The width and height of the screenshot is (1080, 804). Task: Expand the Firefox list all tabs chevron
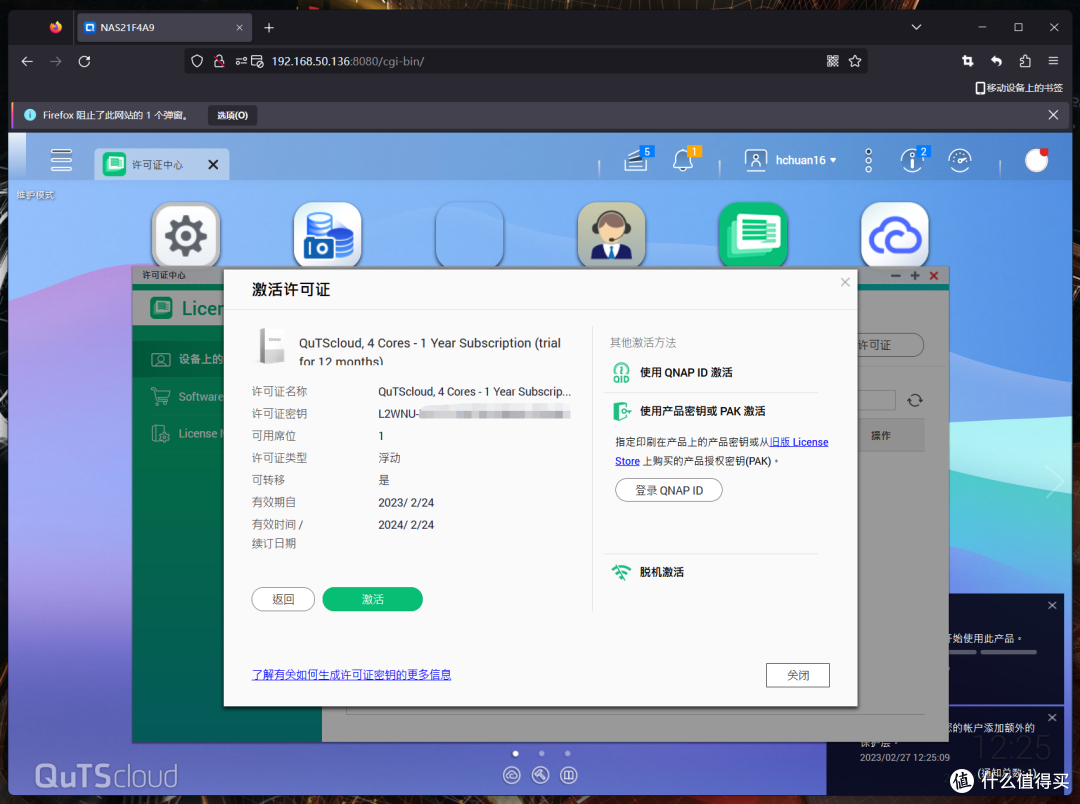(x=916, y=28)
